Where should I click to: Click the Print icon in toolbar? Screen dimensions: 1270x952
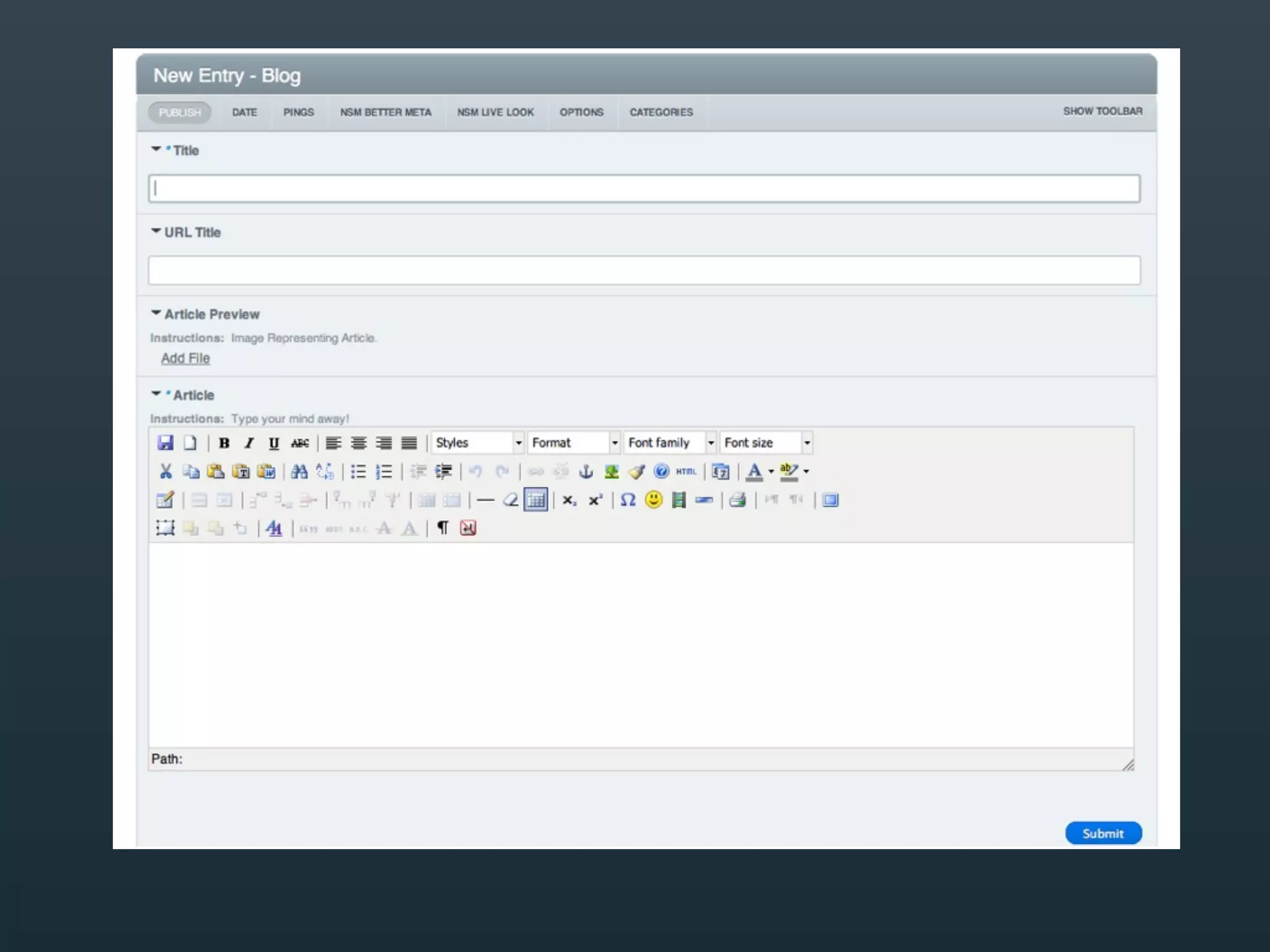coord(737,500)
